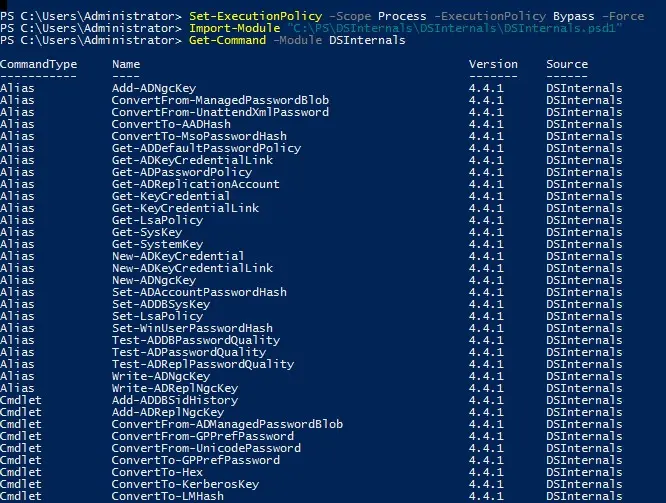Screen dimensions: 666x503
Task: Click the Version column header
Action: 493,64
